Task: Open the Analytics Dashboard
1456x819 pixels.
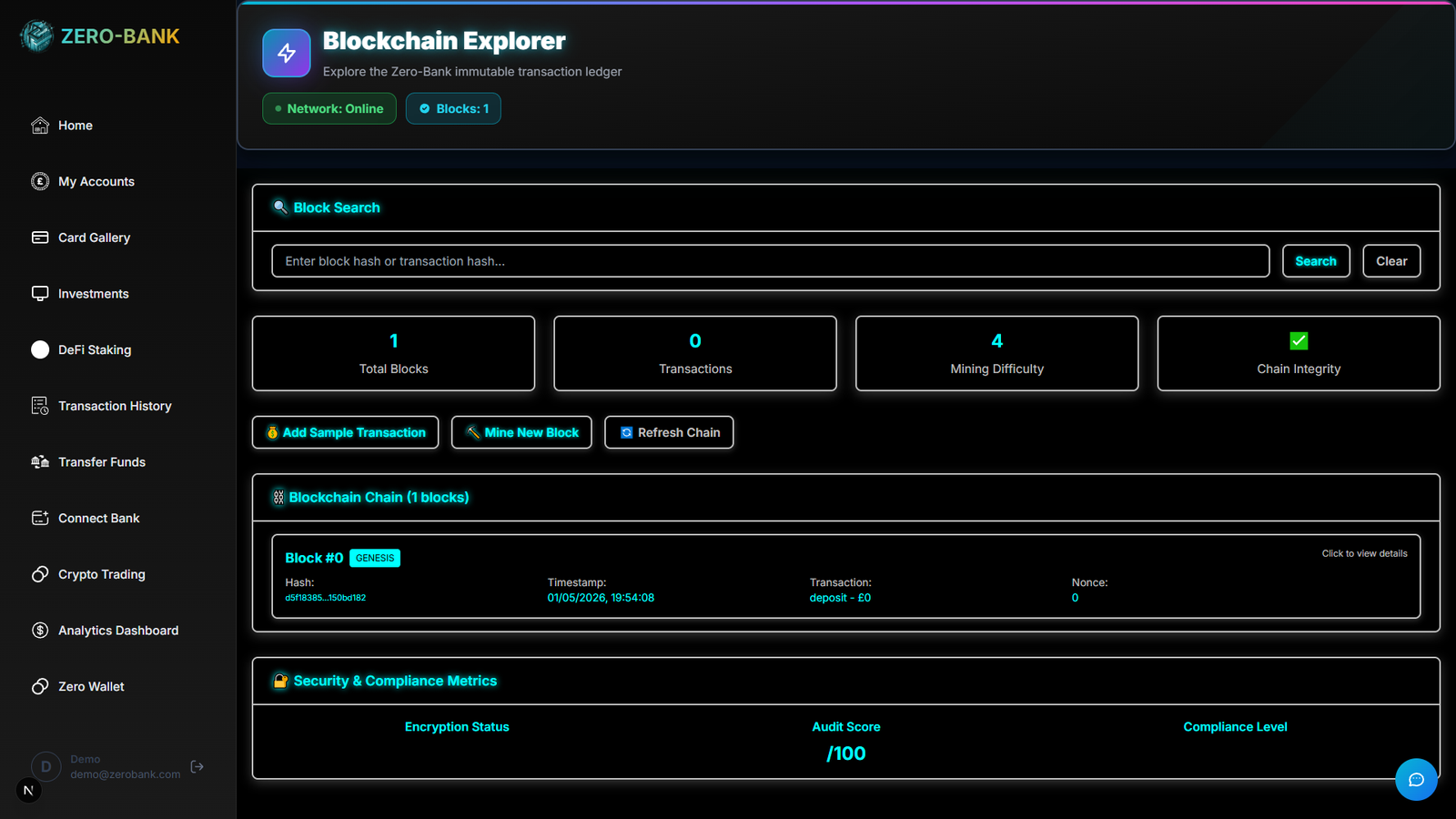Action: pos(118,631)
